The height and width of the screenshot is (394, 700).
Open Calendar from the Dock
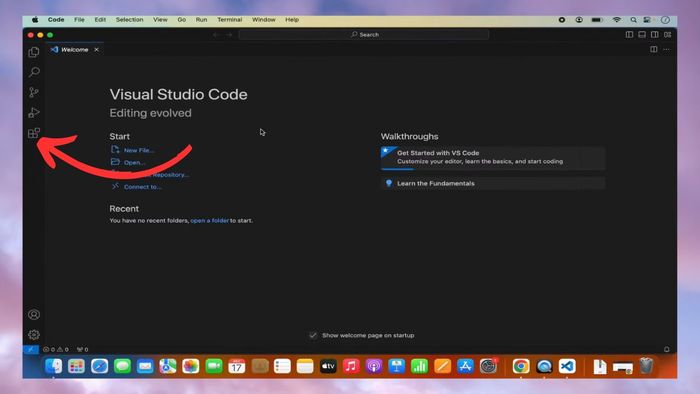pyautogui.click(x=237, y=366)
